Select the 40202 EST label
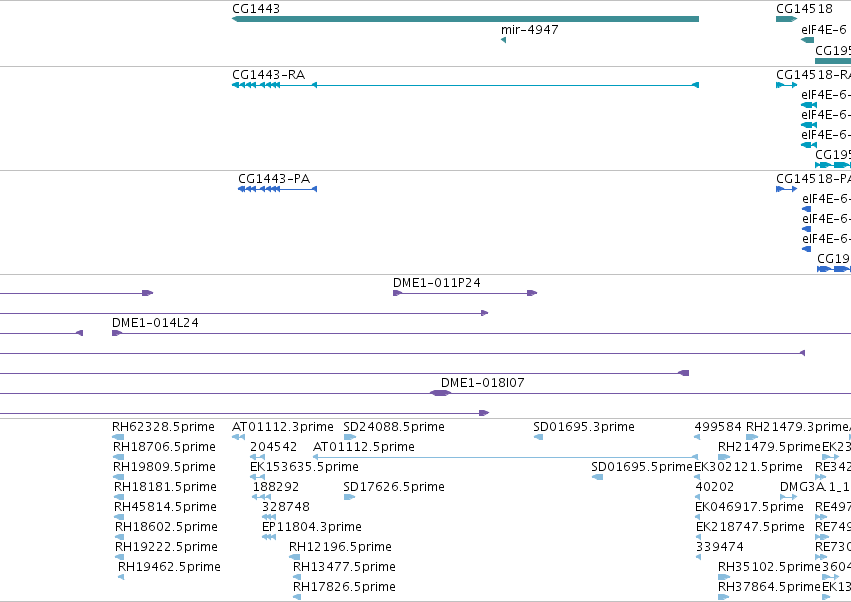 click(715, 487)
